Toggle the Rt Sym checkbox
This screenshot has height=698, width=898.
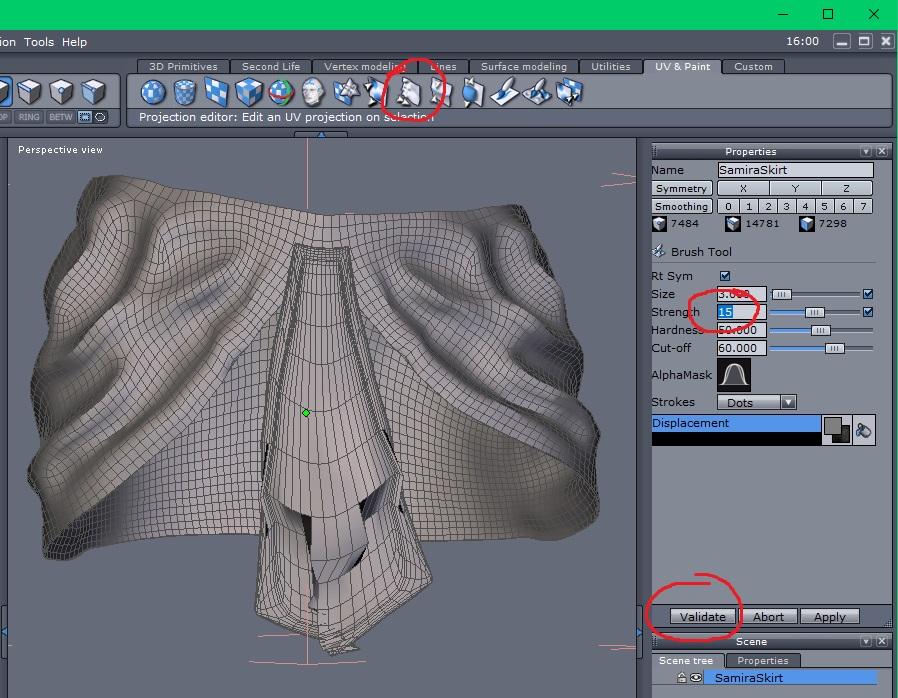click(x=725, y=276)
